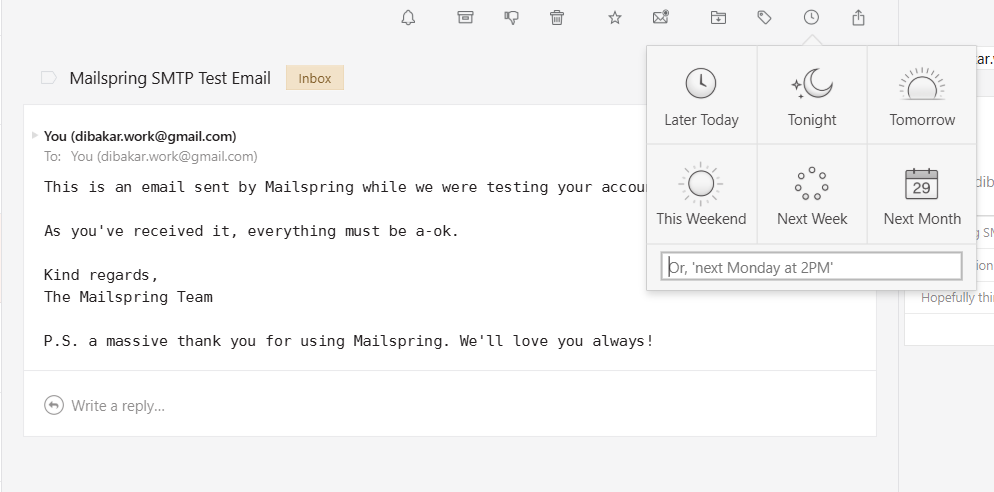Toggle the important marker beside subject
The width and height of the screenshot is (994, 492).
(49, 78)
